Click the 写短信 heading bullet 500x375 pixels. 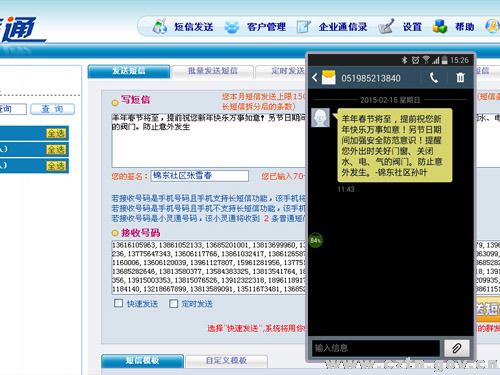click(x=115, y=103)
